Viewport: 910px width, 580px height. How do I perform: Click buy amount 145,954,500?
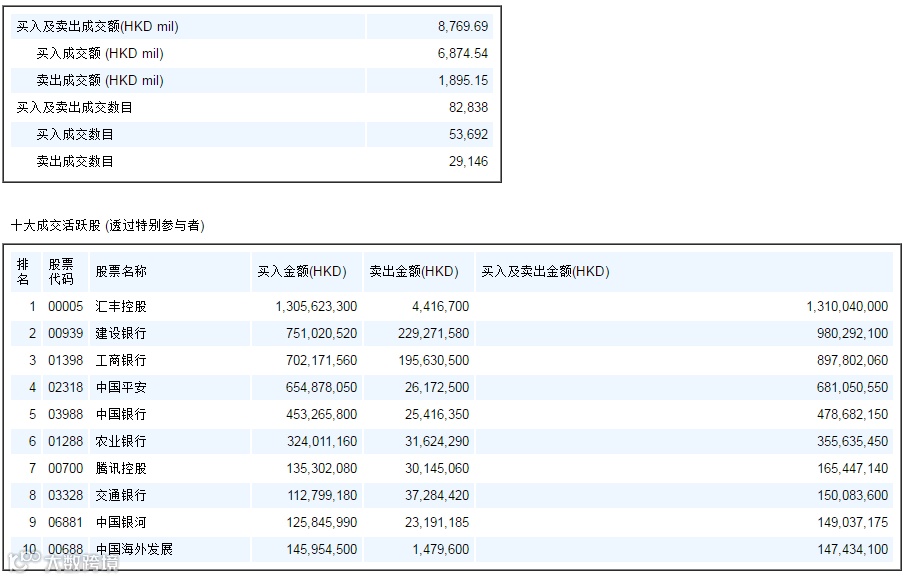(322, 549)
